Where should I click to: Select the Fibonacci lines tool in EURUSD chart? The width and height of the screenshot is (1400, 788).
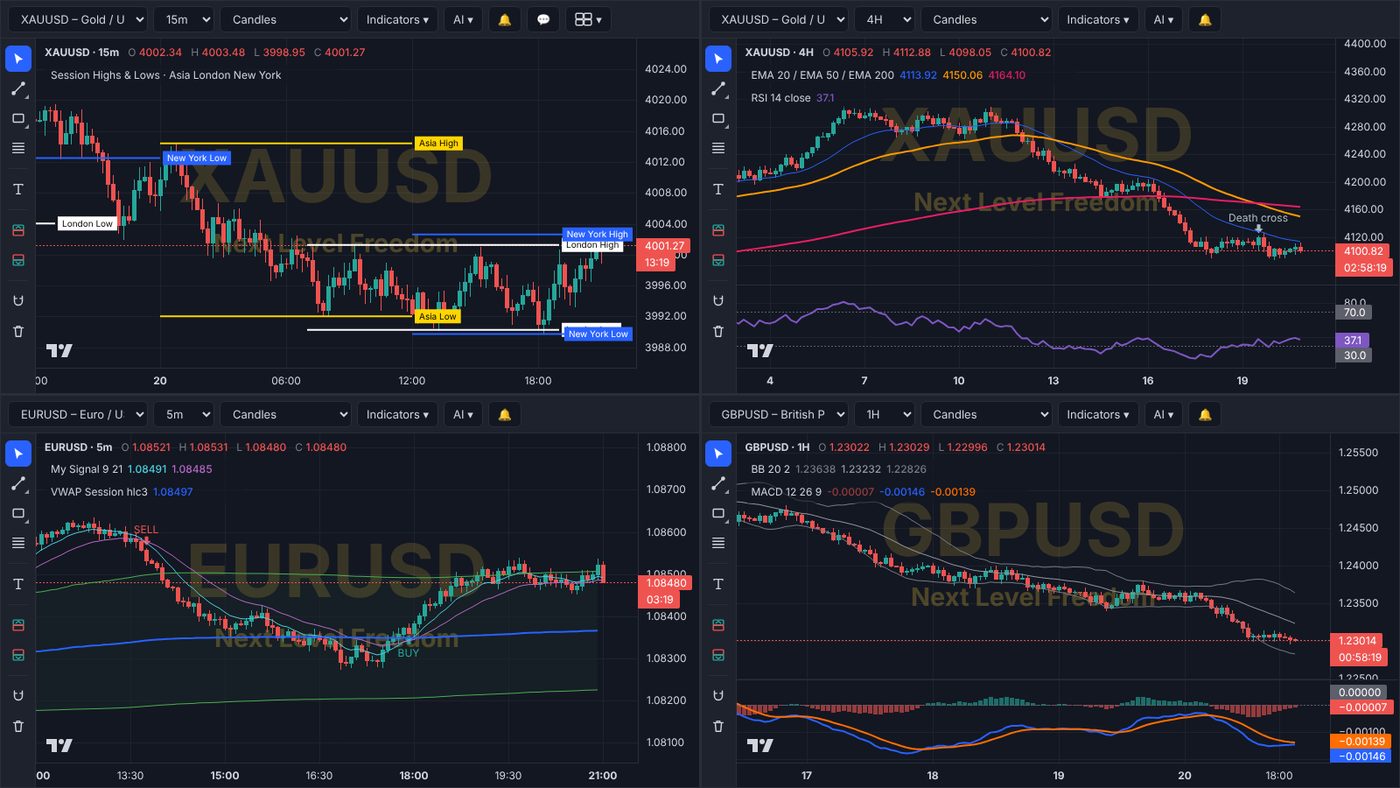(x=18, y=543)
